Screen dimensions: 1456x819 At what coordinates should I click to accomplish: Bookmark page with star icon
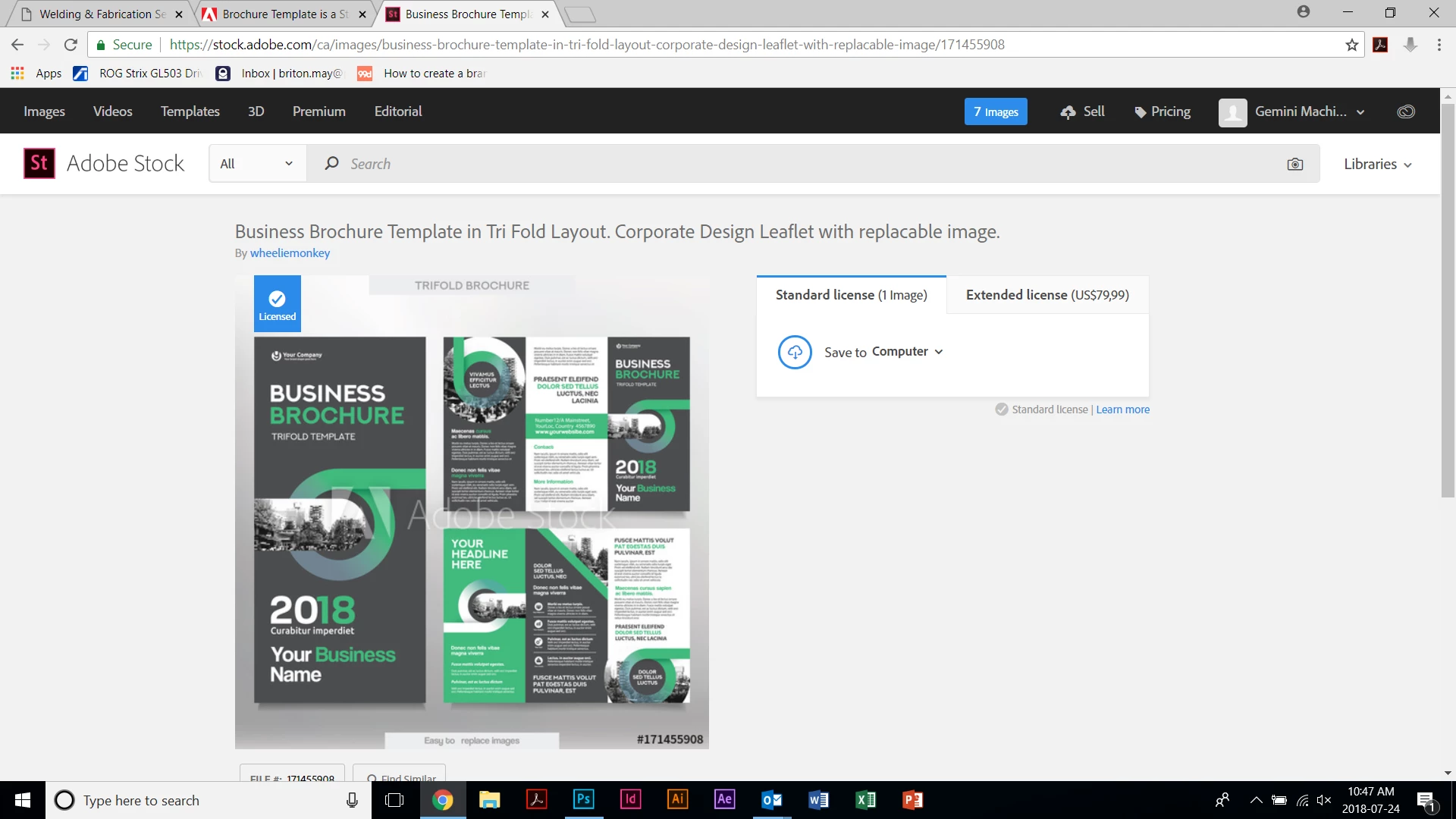coord(1351,45)
